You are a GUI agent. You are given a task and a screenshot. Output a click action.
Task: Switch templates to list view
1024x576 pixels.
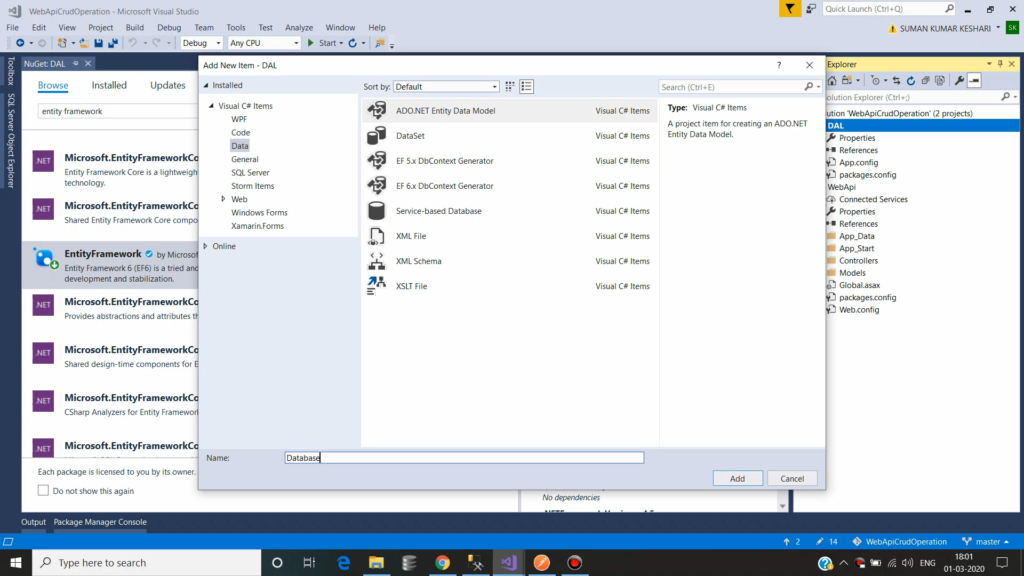pos(526,86)
